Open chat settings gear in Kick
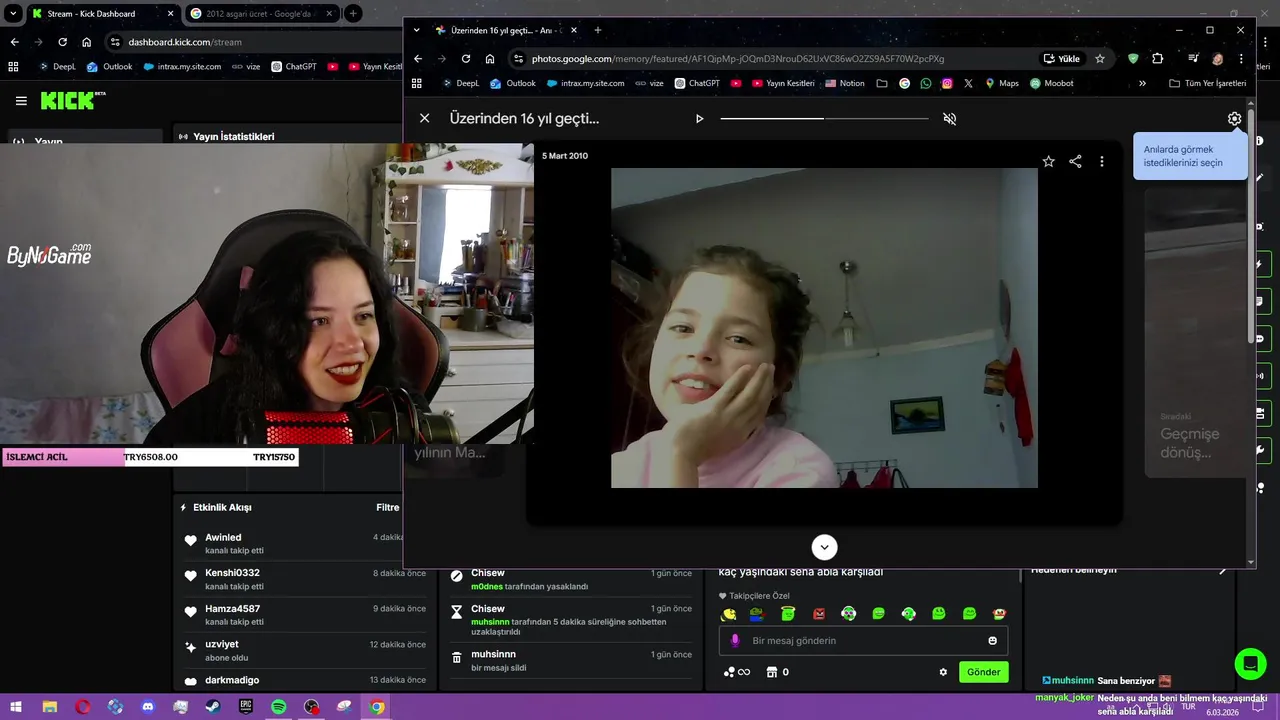The image size is (1280, 720). pyautogui.click(x=943, y=672)
